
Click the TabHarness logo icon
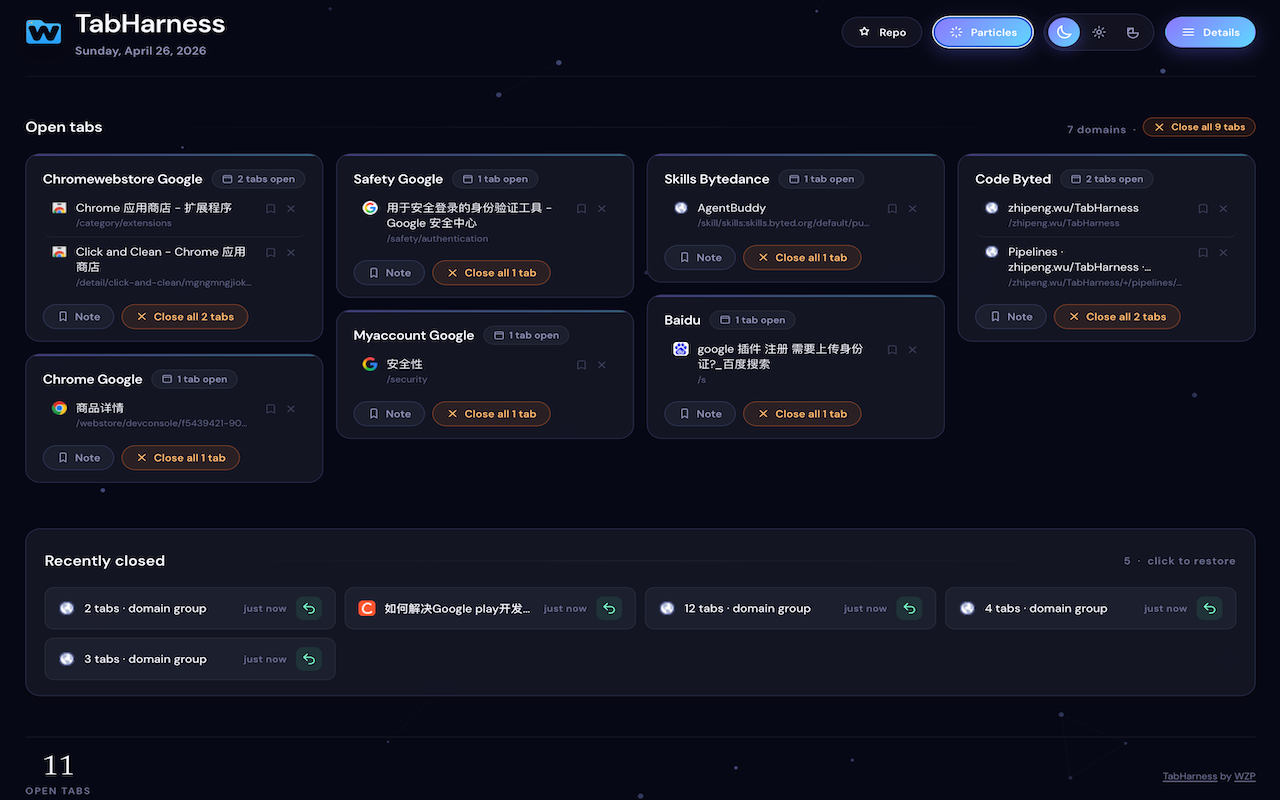point(44,32)
